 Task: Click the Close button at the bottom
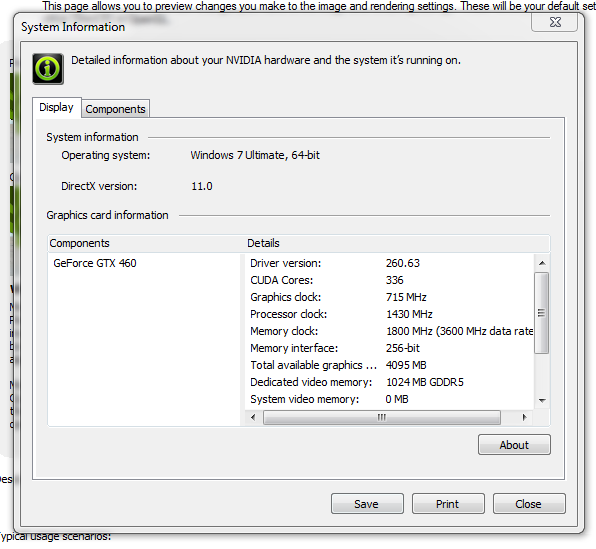coord(529,504)
